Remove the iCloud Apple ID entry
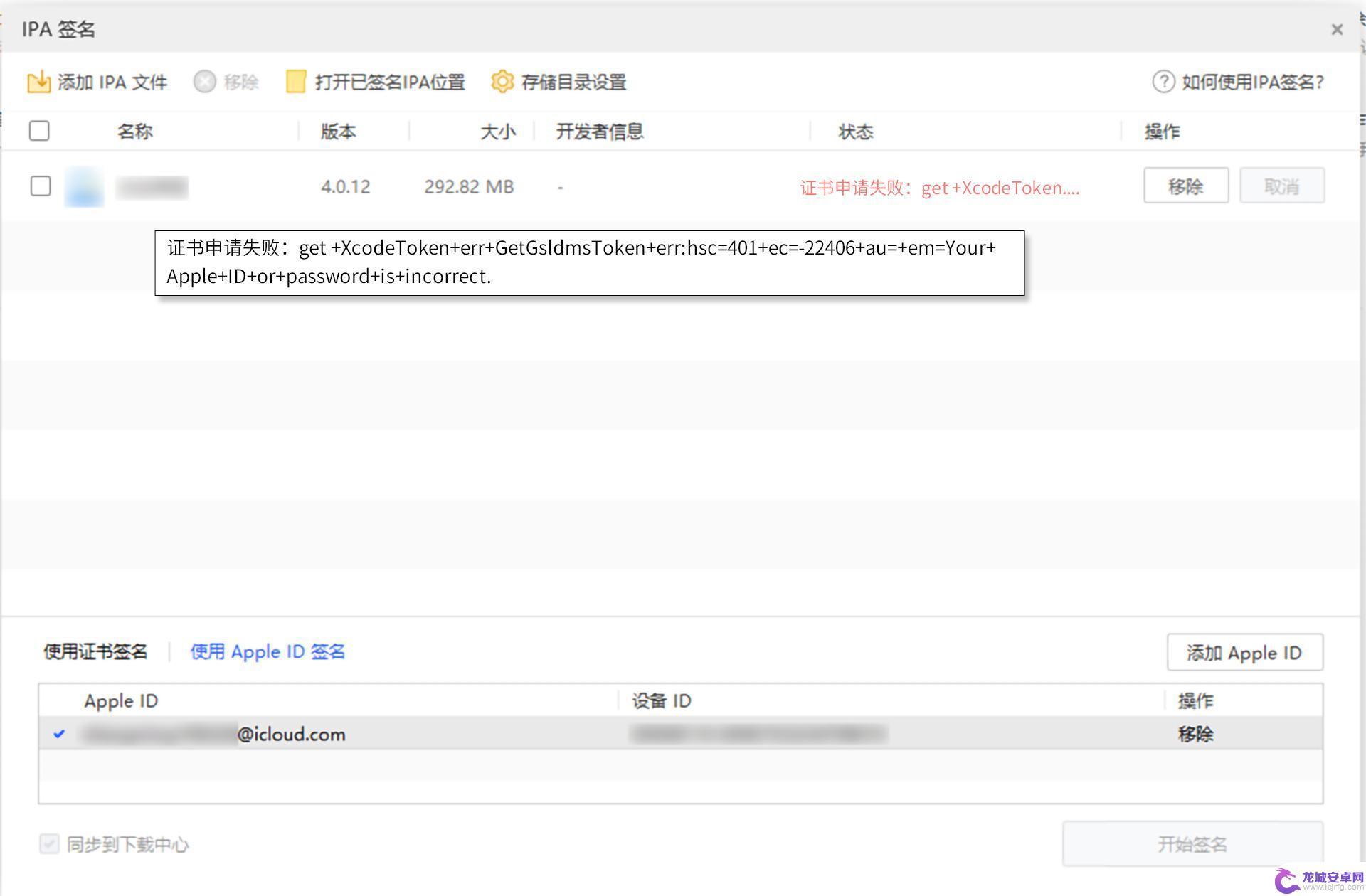1366x896 pixels. click(1195, 734)
